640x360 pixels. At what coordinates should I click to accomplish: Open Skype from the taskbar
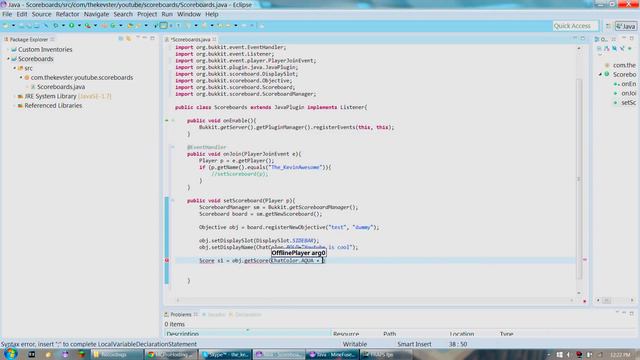226,355
